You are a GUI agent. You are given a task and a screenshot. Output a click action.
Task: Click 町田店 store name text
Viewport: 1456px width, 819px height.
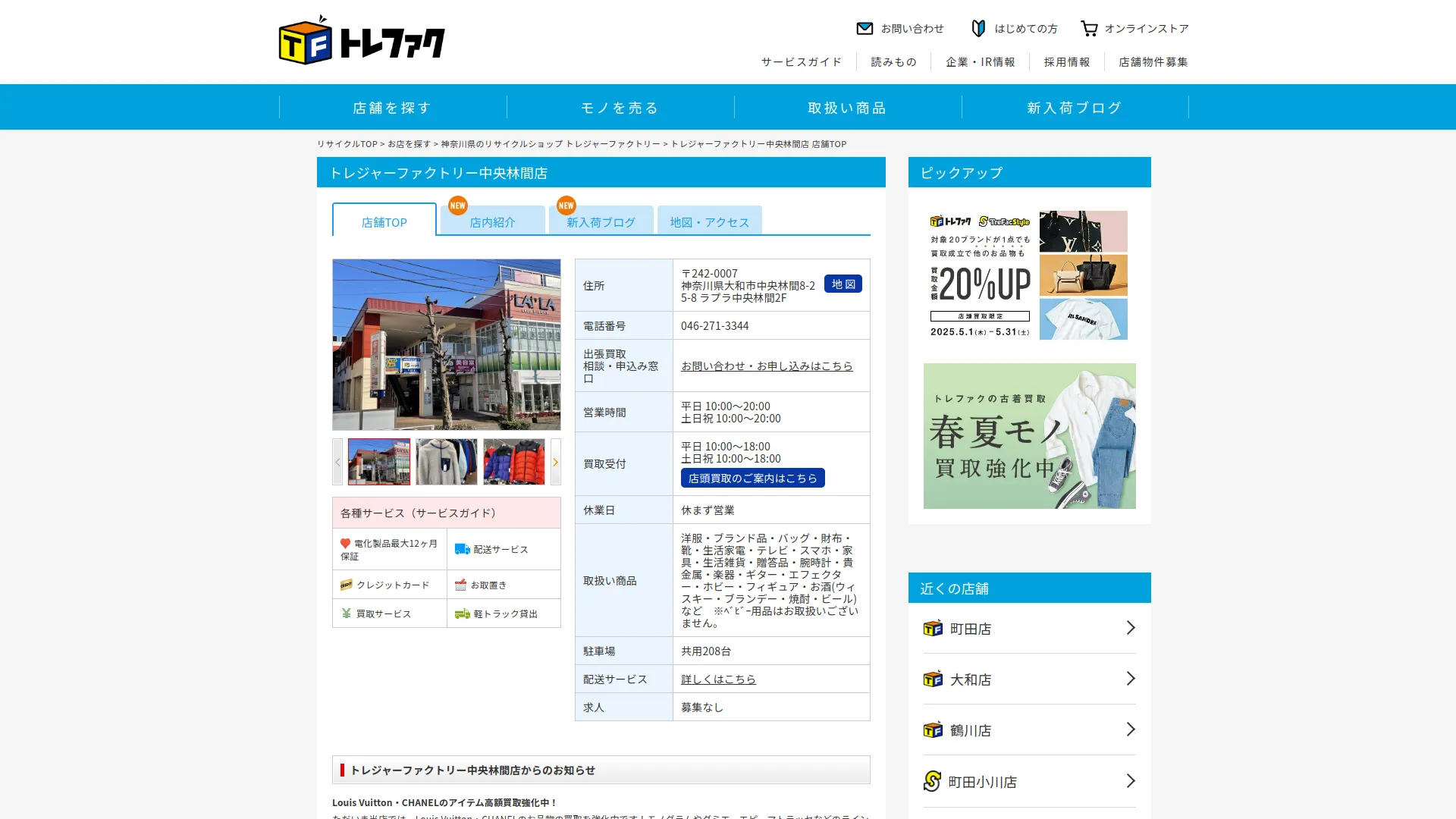coord(971,628)
